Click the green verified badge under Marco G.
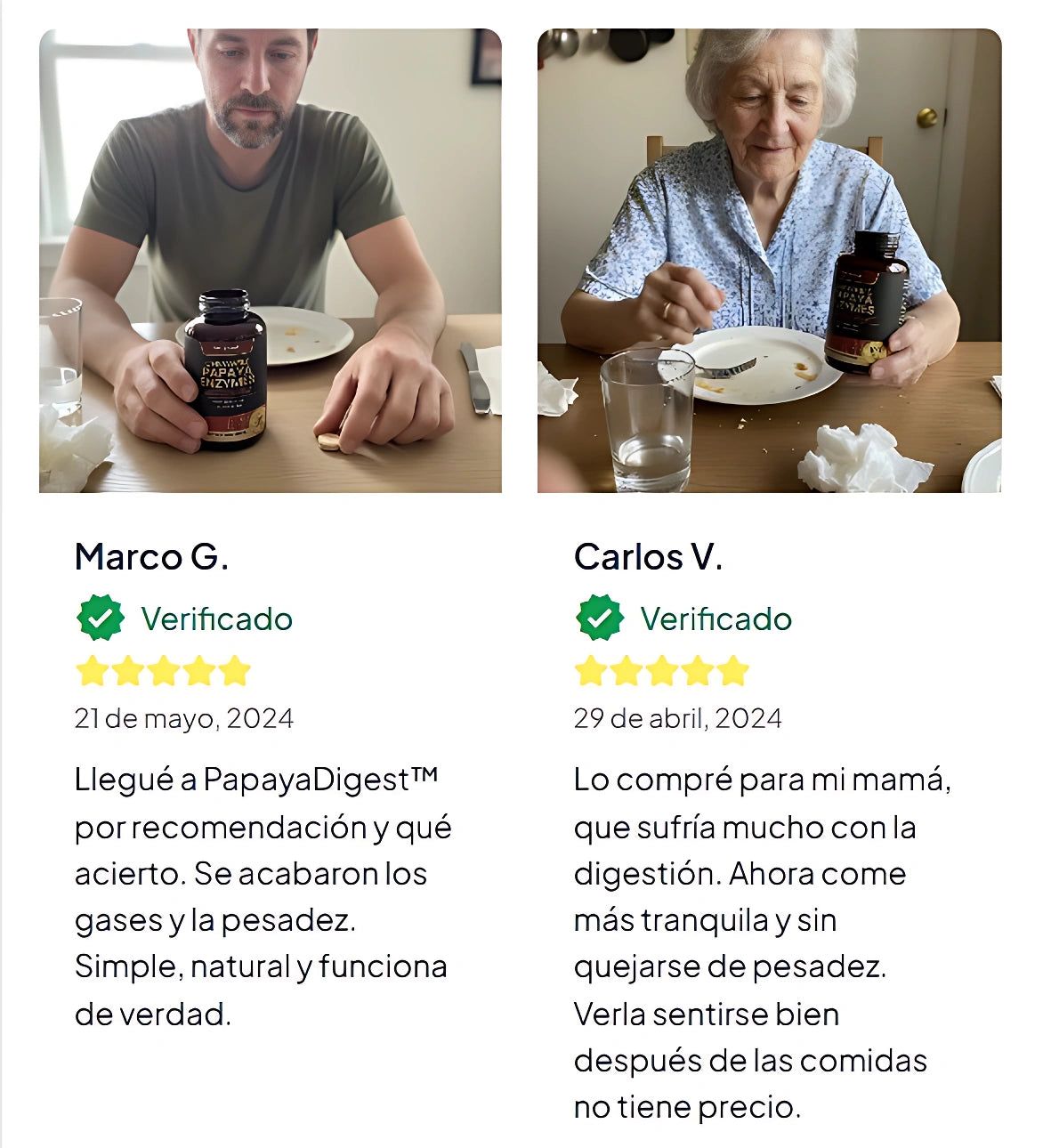The height and width of the screenshot is (1148, 1043). pos(101,618)
